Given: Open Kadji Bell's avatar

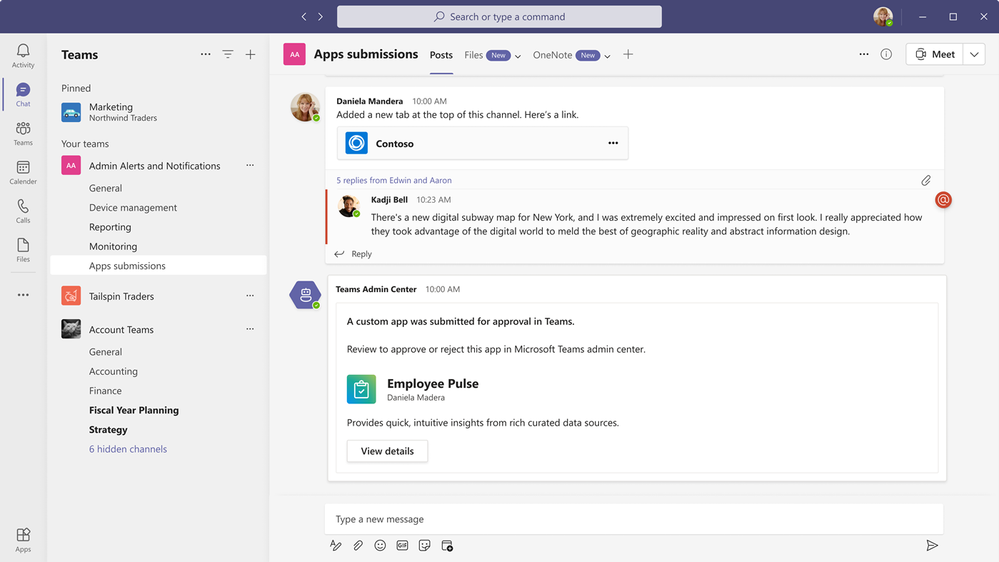Looking at the screenshot, I should coord(349,206).
